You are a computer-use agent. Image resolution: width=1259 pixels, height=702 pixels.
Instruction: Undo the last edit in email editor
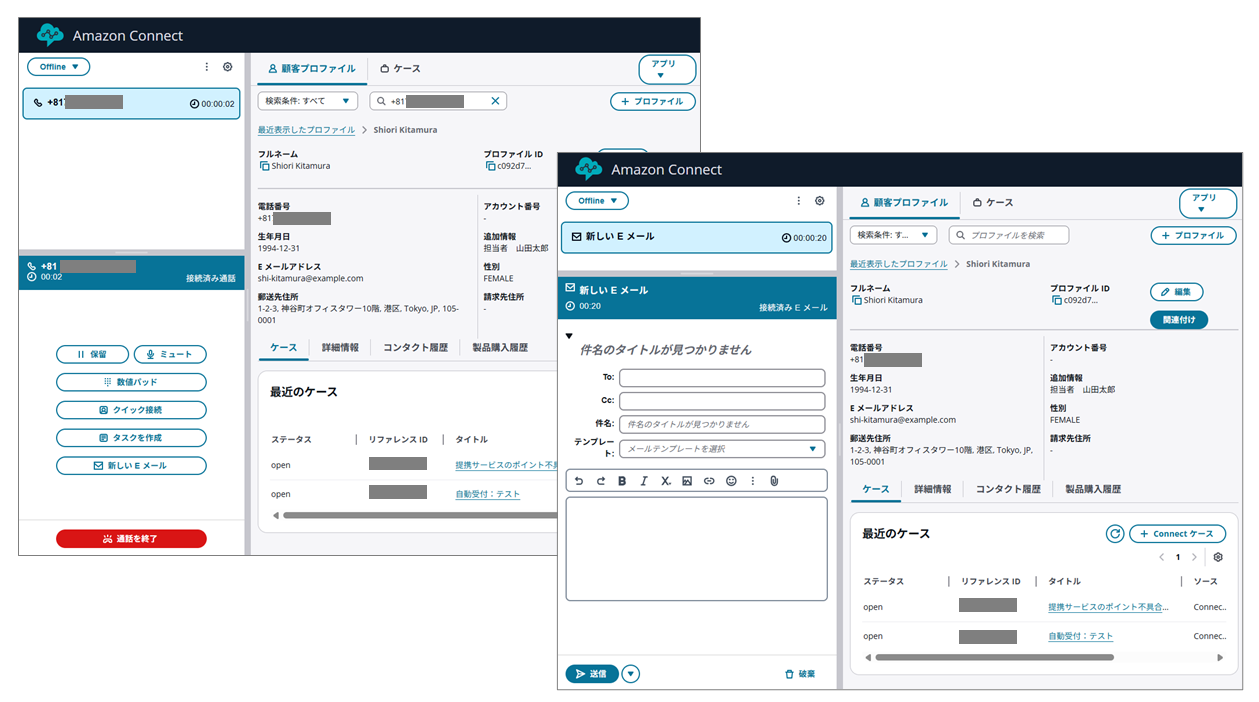pyautogui.click(x=579, y=481)
